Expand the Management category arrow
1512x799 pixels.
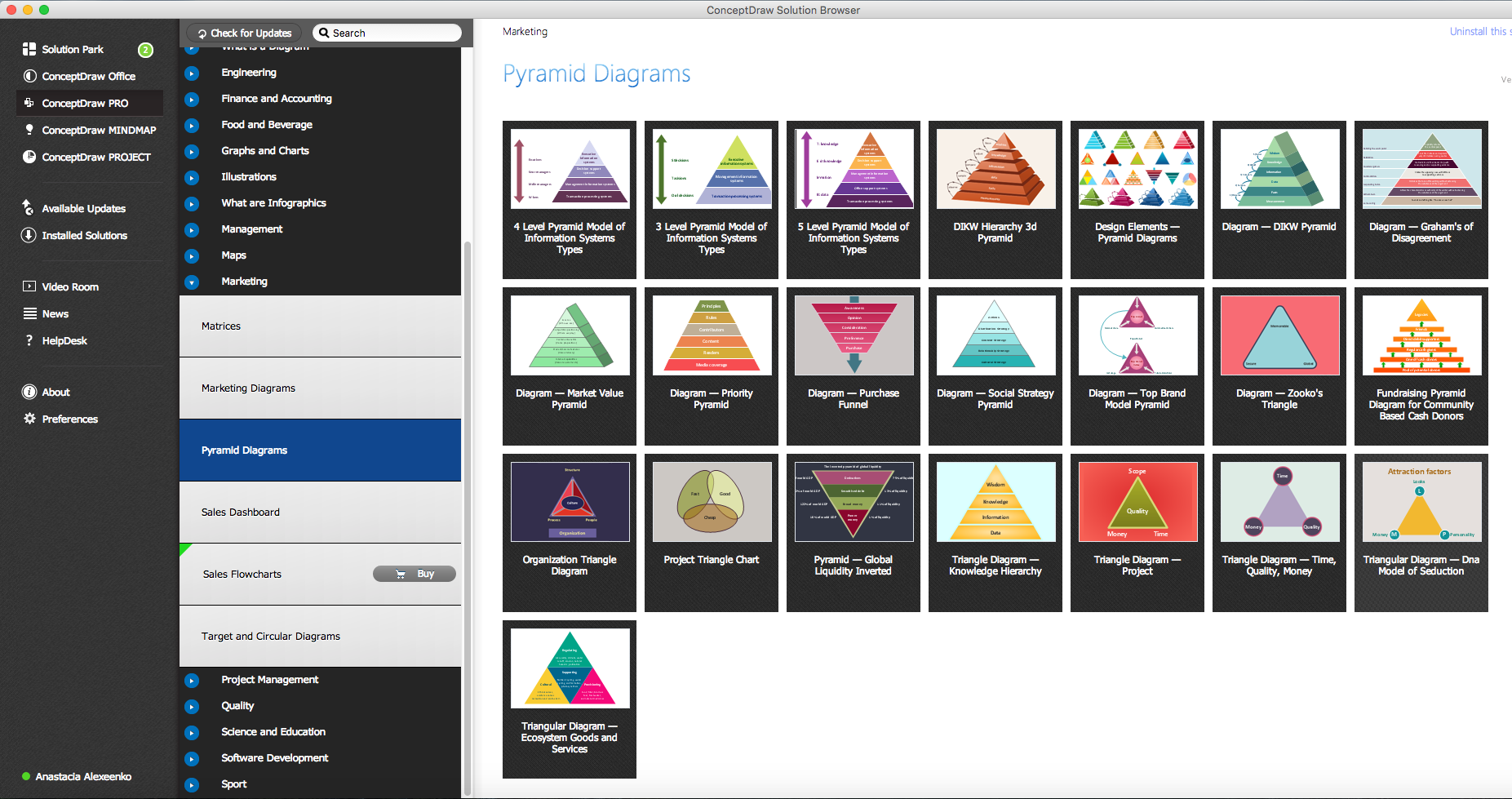(x=192, y=230)
